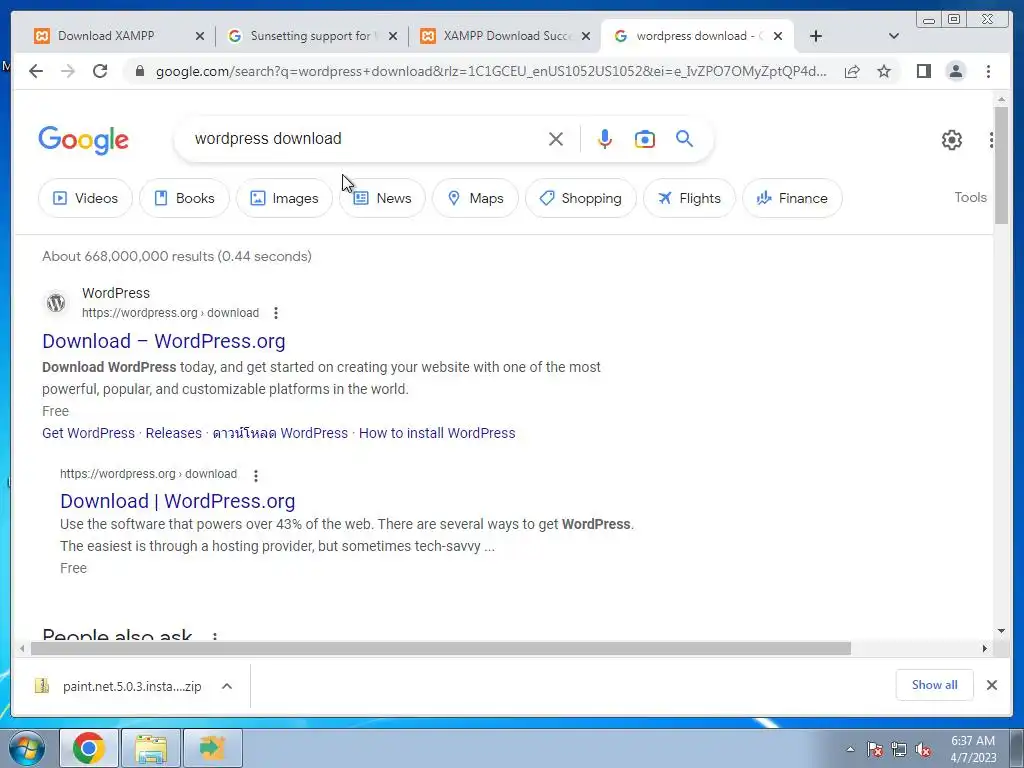Screen dimensions: 1024x768
Task: Filter results by Finance
Action: pyautogui.click(x=792, y=198)
